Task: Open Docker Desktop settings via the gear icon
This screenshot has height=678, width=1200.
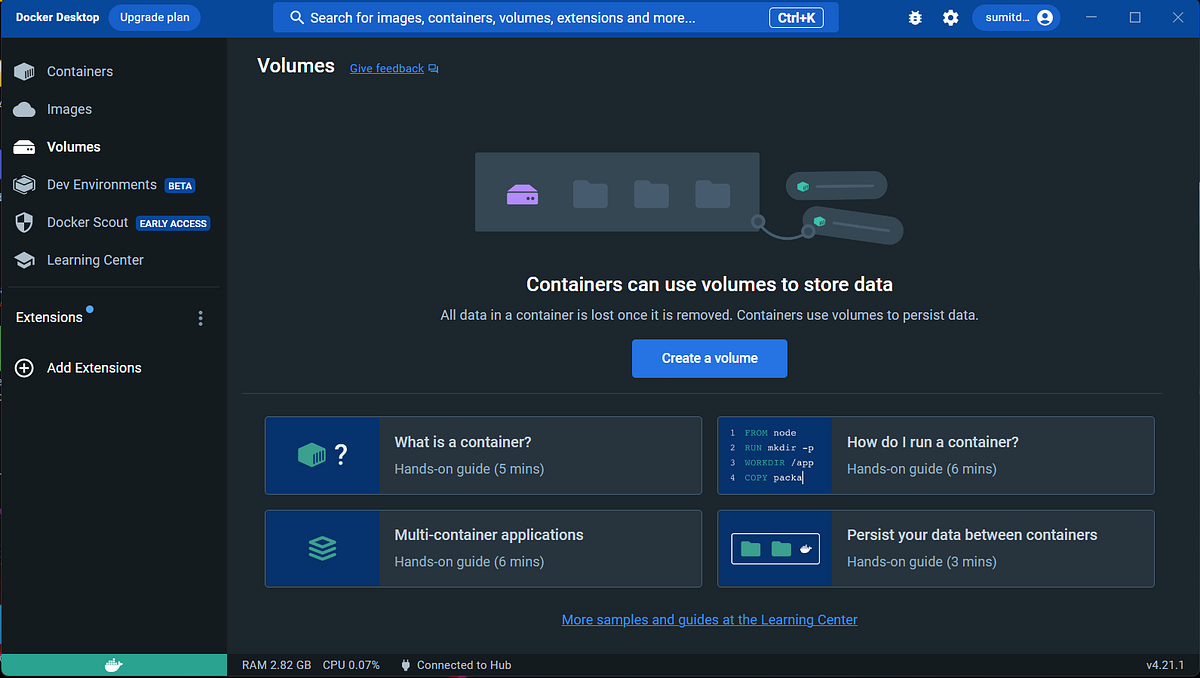Action: 950,17
